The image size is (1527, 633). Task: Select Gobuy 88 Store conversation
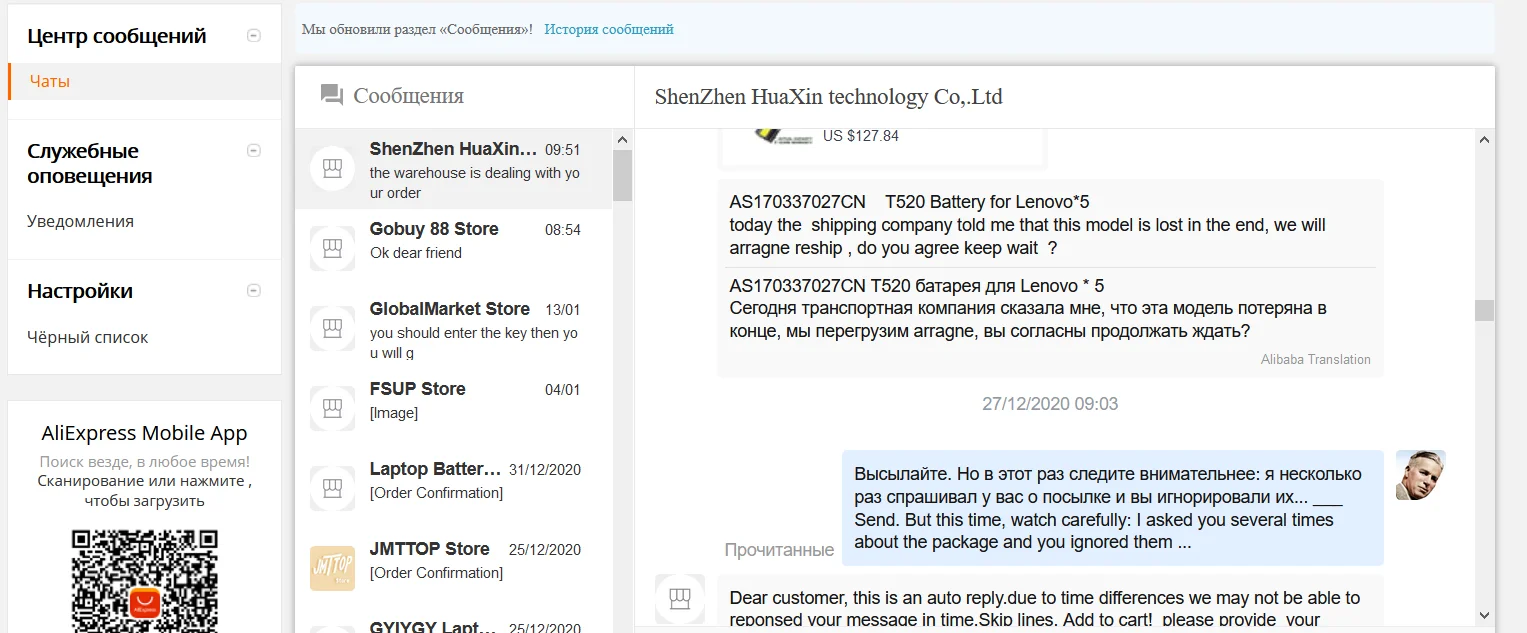454,249
